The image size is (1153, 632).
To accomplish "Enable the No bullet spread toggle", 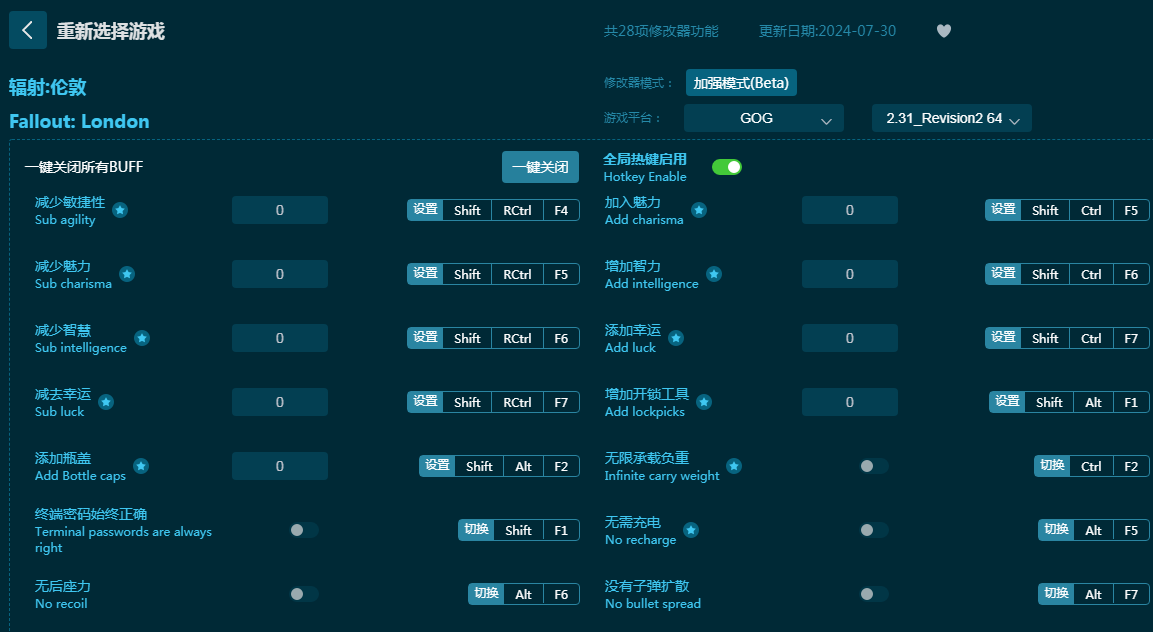I will click(874, 594).
